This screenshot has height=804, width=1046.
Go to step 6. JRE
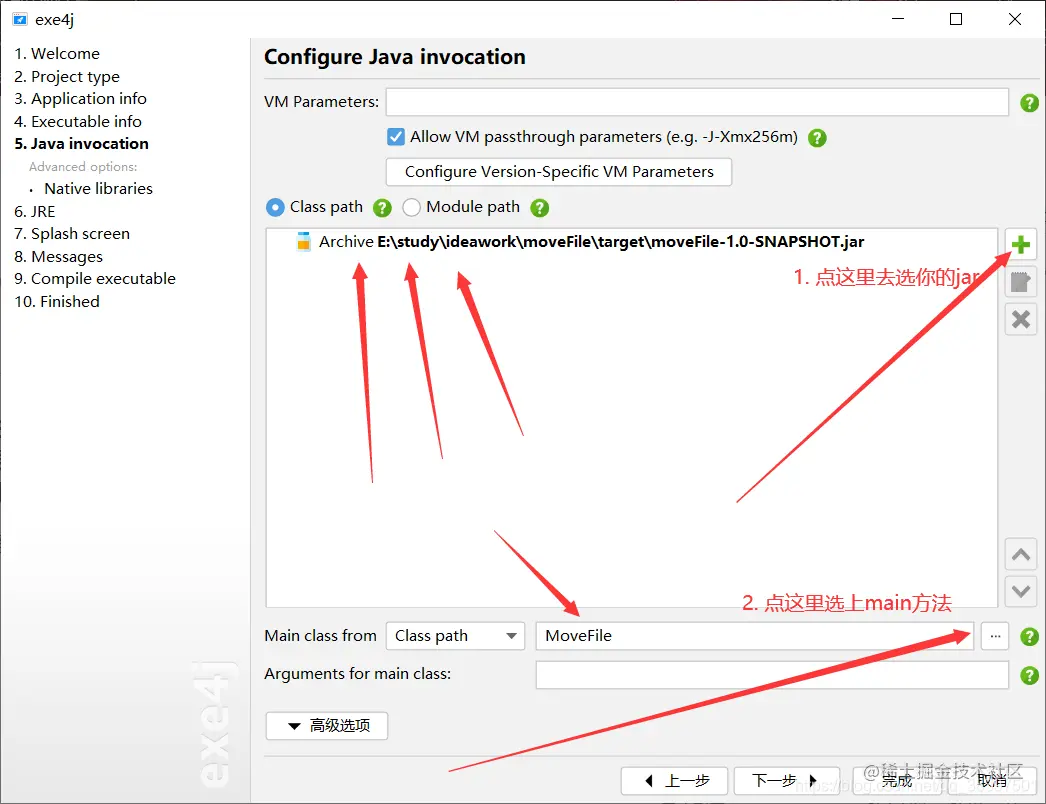35,212
